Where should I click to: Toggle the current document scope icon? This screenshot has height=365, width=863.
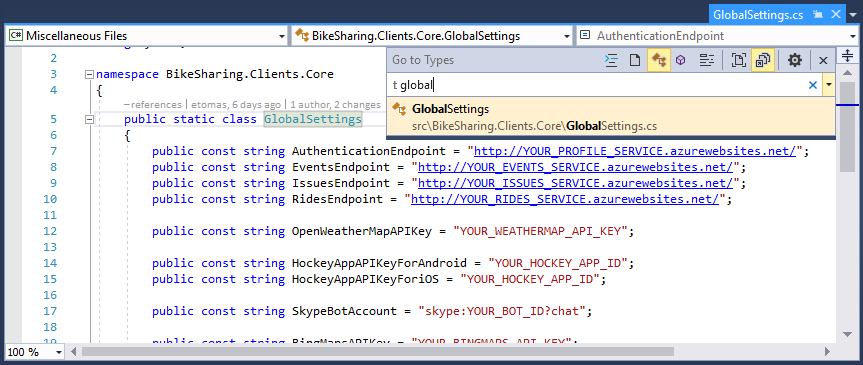click(738, 61)
